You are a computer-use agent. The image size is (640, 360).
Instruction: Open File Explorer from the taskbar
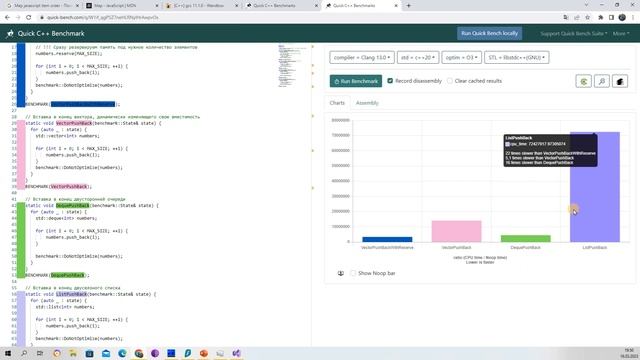[73, 353]
